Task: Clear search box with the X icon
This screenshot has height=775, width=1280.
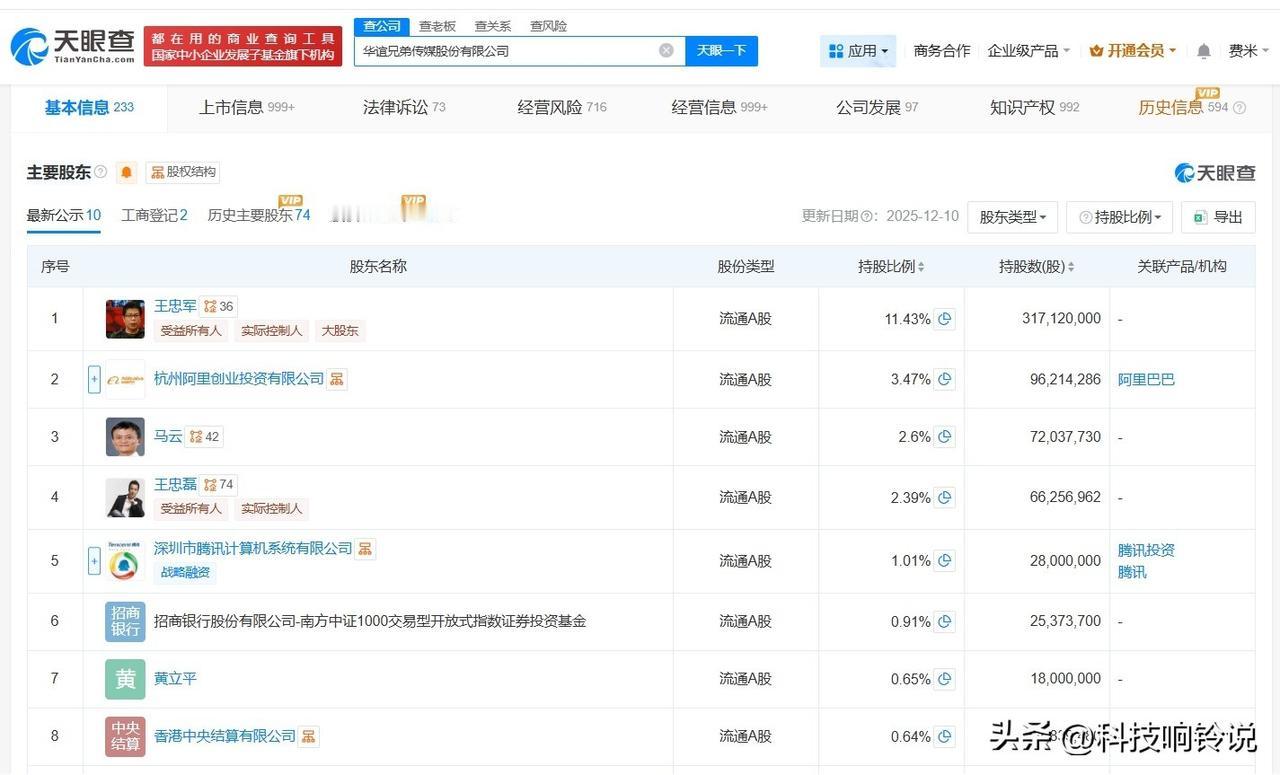Action: [x=666, y=51]
